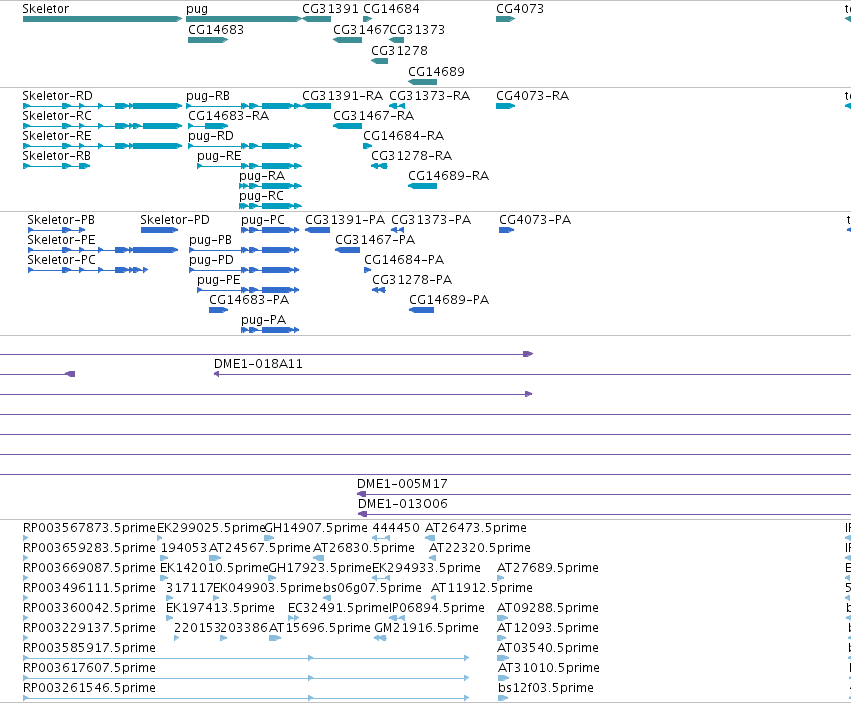Select the AT26473.5prime EST label
Viewport: 851px width, 703px height.
(x=475, y=528)
